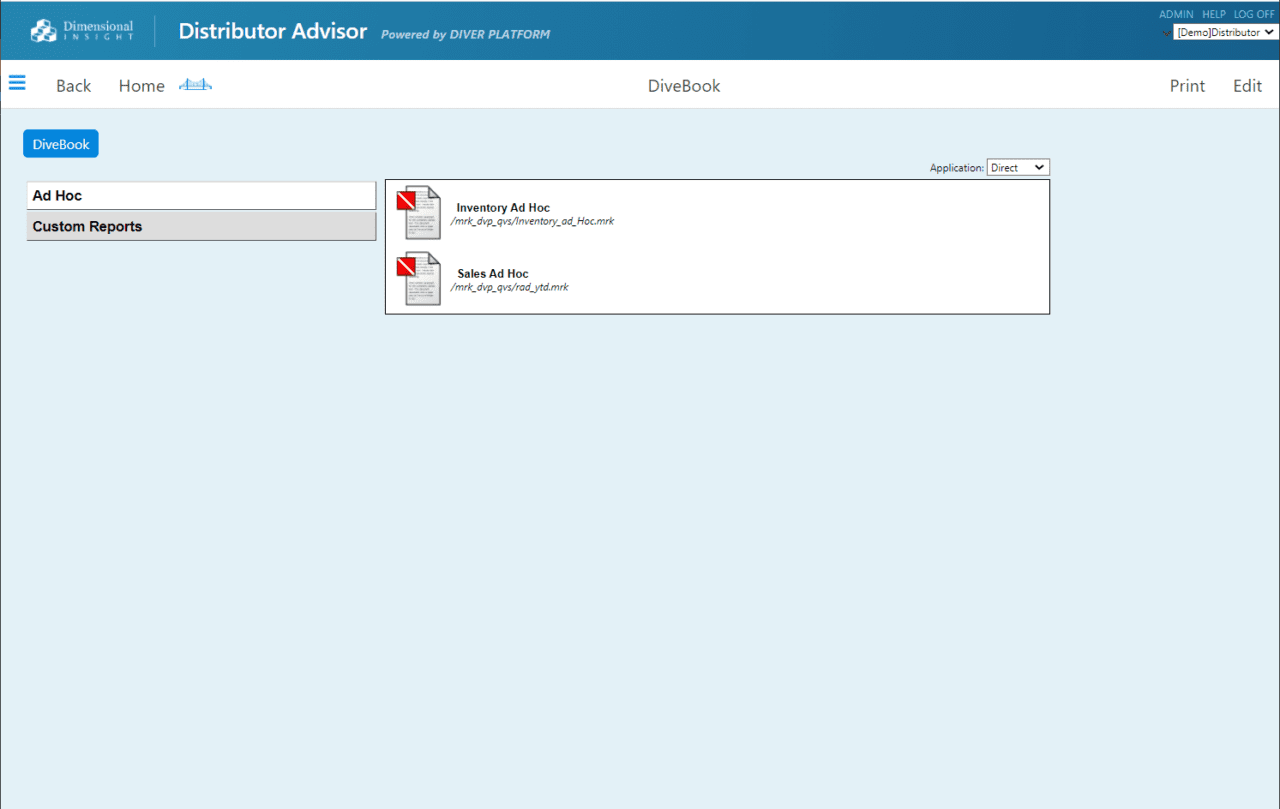Open the hamburger navigation menu
The width and height of the screenshot is (1280, 809).
coord(17,83)
